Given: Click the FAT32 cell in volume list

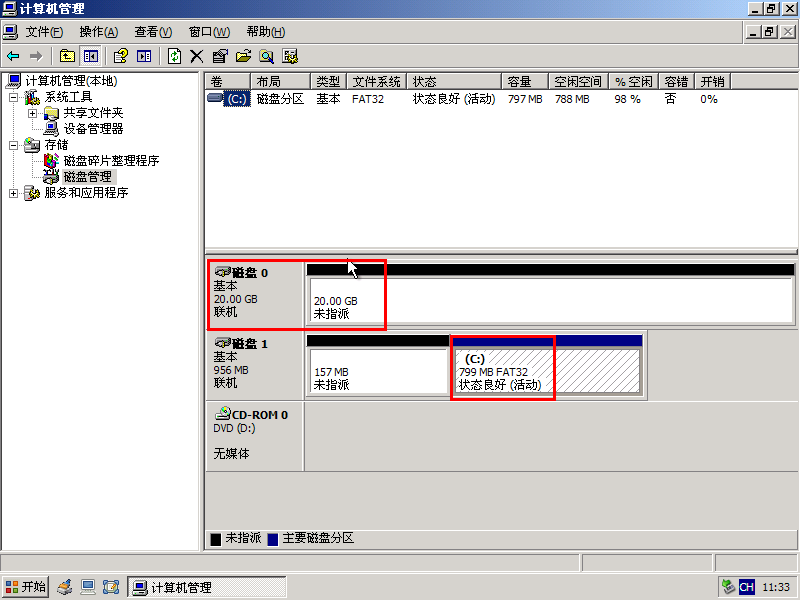Looking at the screenshot, I should (x=368, y=99).
